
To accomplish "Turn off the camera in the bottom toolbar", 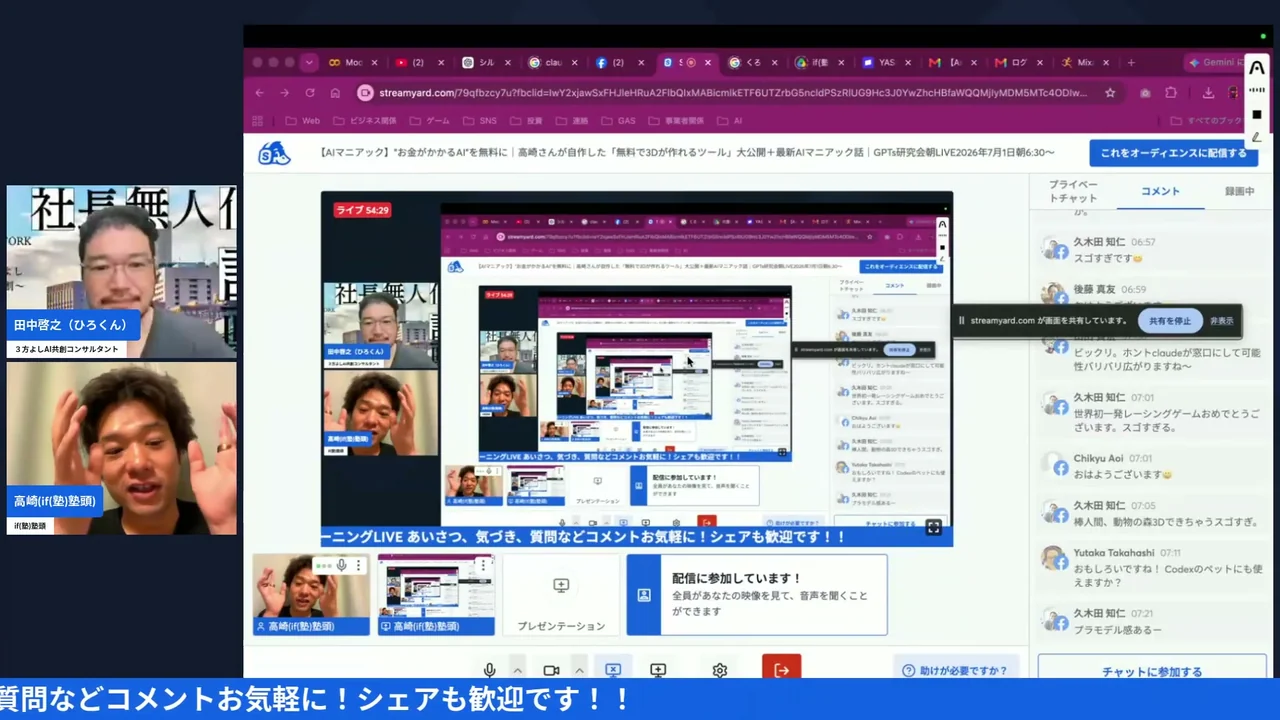I will point(551,670).
